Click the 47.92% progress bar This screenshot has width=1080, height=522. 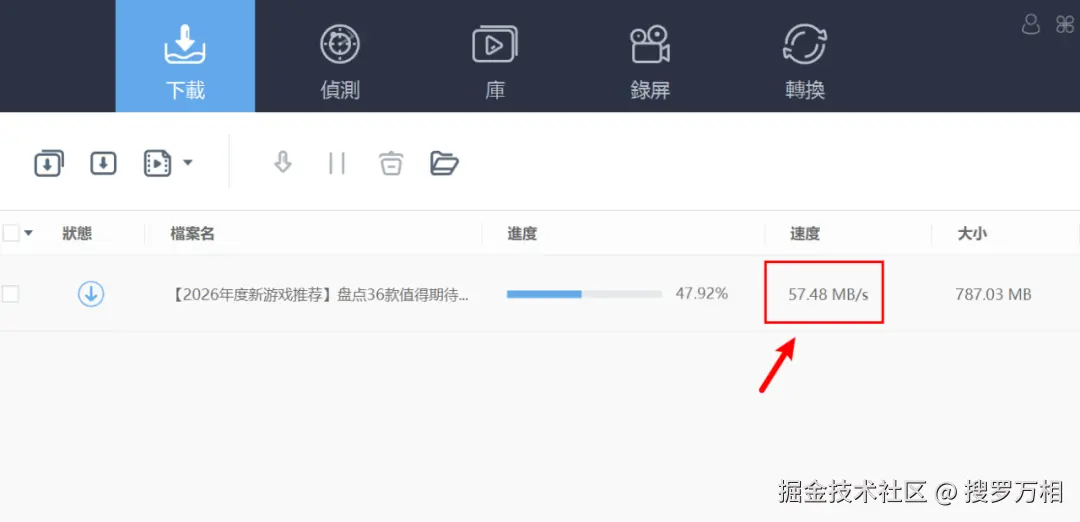[584, 294]
